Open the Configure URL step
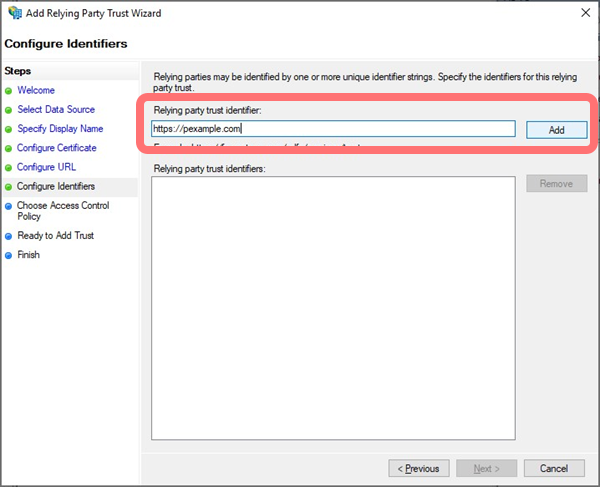The height and width of the screenshot is (487, 600). 46,167
